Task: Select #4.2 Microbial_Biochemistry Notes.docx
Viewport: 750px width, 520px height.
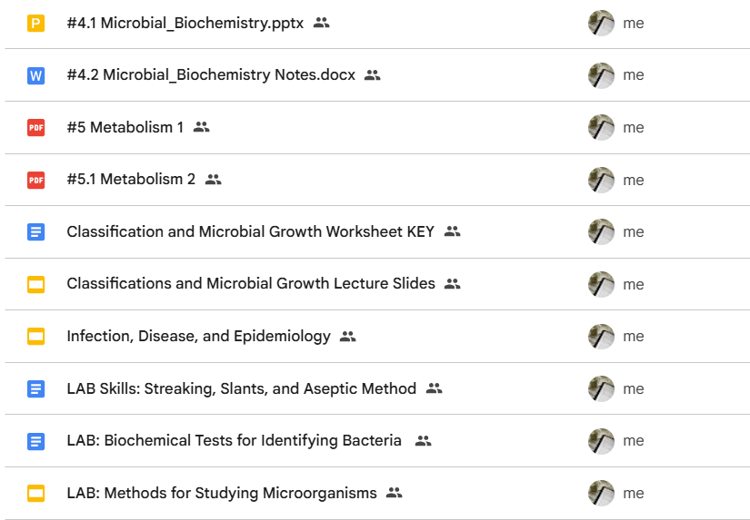Action: pyautogui.click(x=211, y=75)
